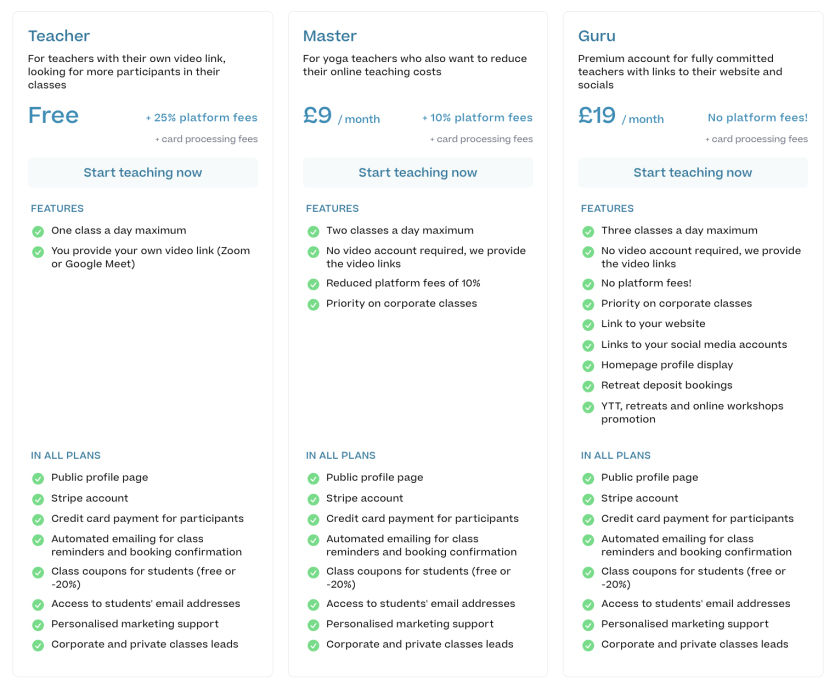Click the No platform fees! price note

pyautogui.click(x=757, y=117)
